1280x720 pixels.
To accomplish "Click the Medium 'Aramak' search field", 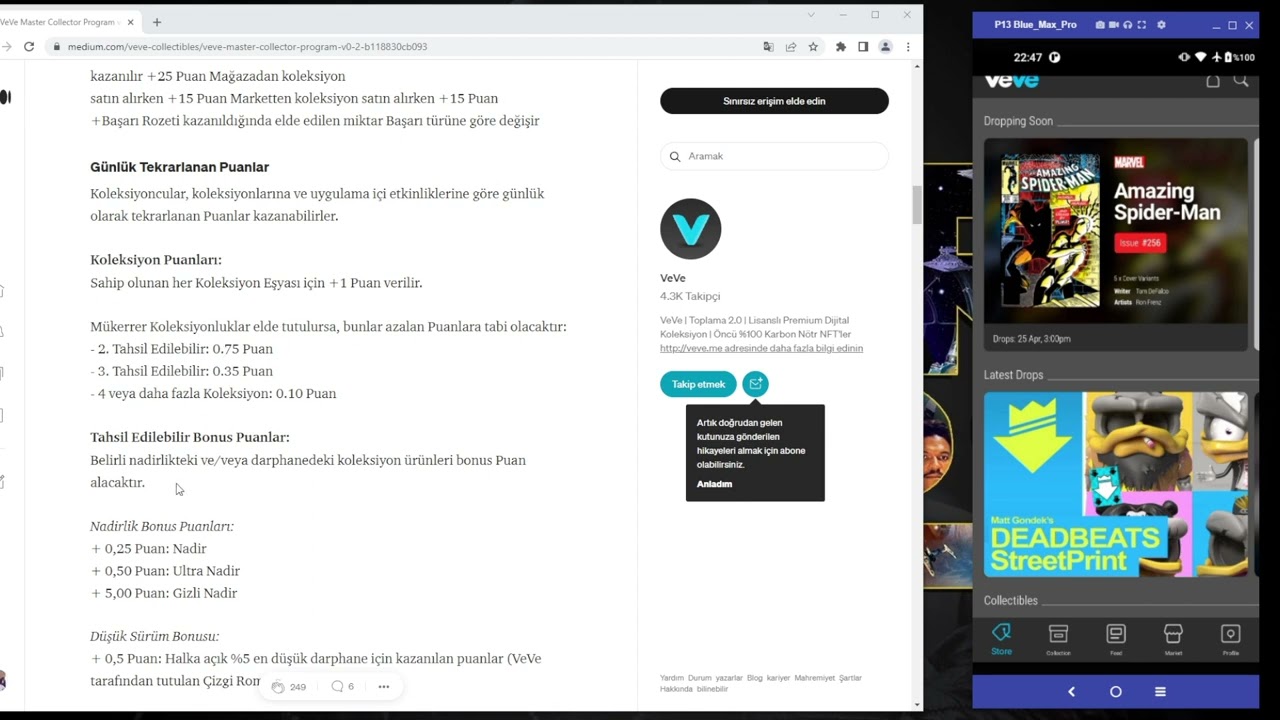I will pos(774,156).
